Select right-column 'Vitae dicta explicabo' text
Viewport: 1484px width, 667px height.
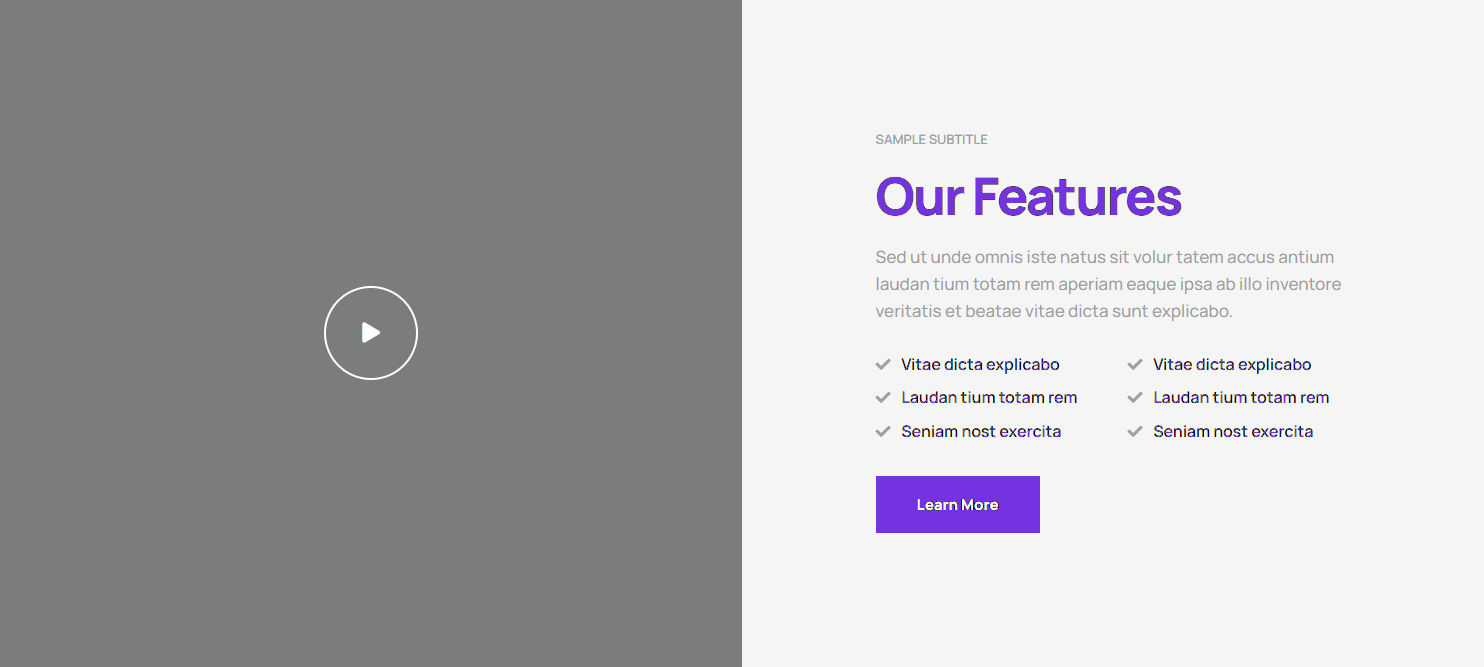tap(1232, 365)
